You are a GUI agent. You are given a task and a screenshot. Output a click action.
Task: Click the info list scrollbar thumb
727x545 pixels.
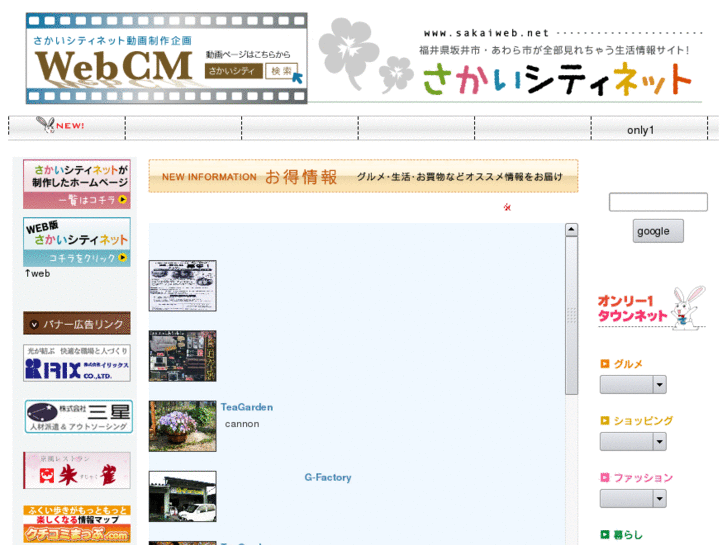point(571,315)
